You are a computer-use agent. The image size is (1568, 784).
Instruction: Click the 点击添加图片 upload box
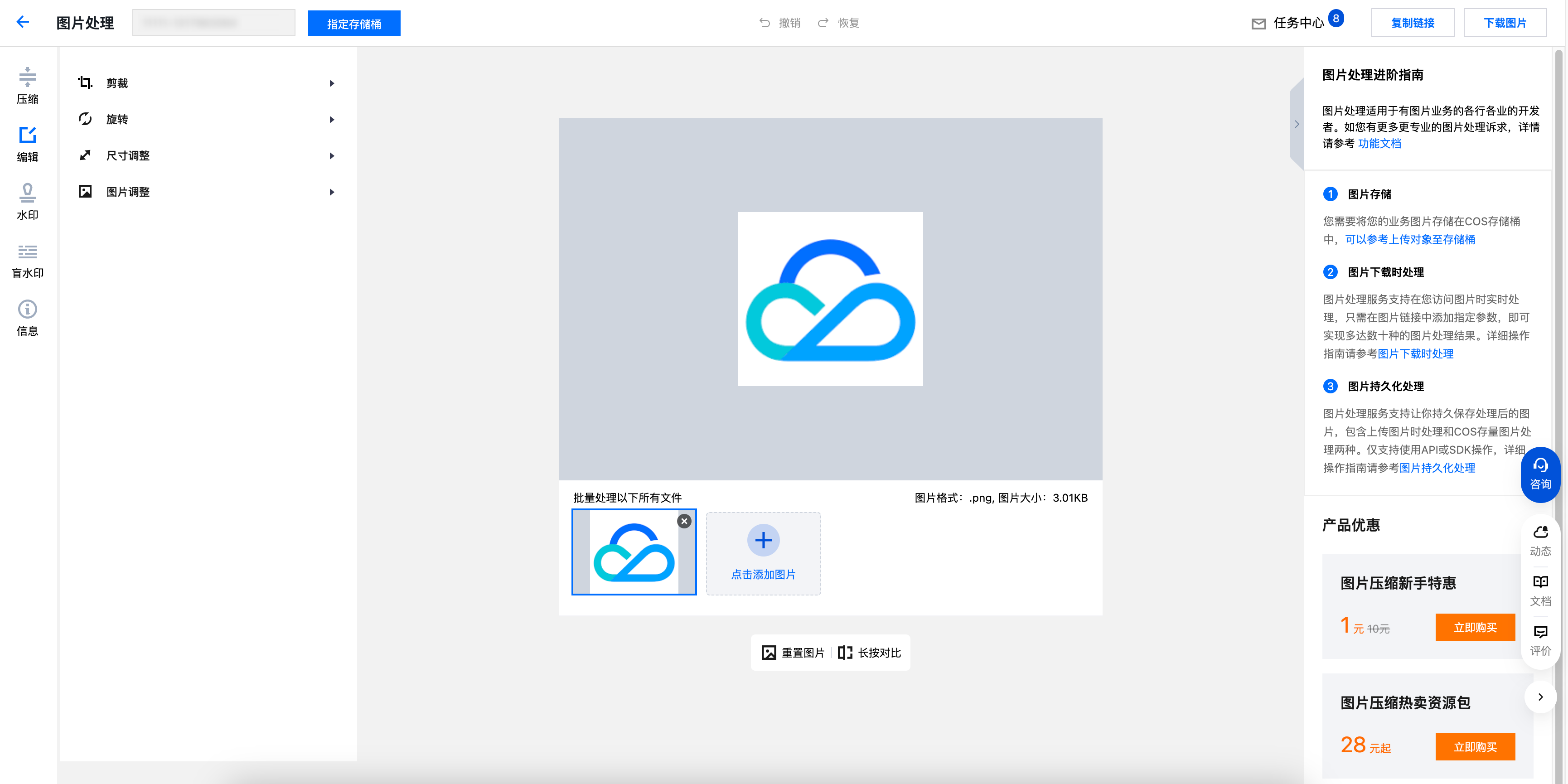[x=763, y=553]
